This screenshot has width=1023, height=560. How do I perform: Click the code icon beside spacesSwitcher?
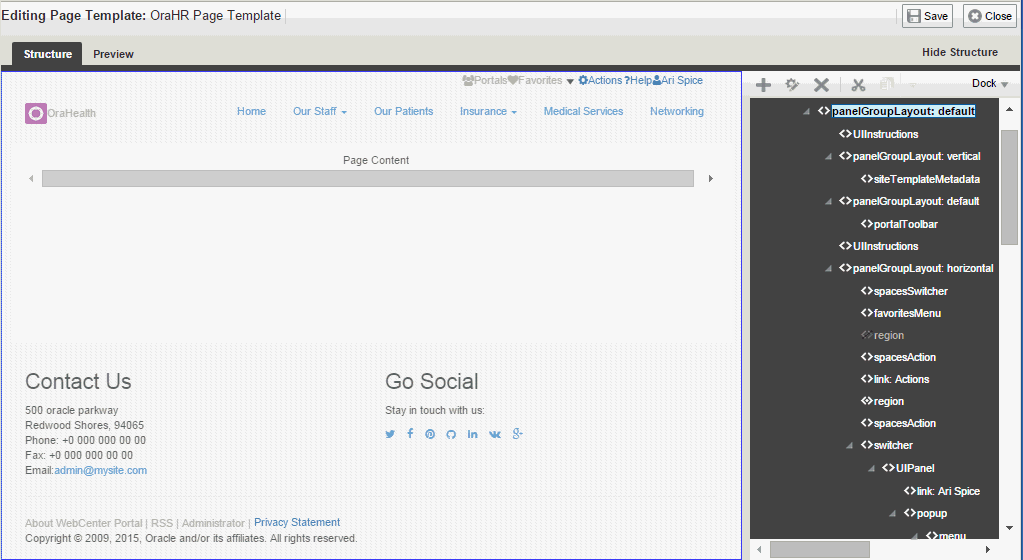pos(866,291)
